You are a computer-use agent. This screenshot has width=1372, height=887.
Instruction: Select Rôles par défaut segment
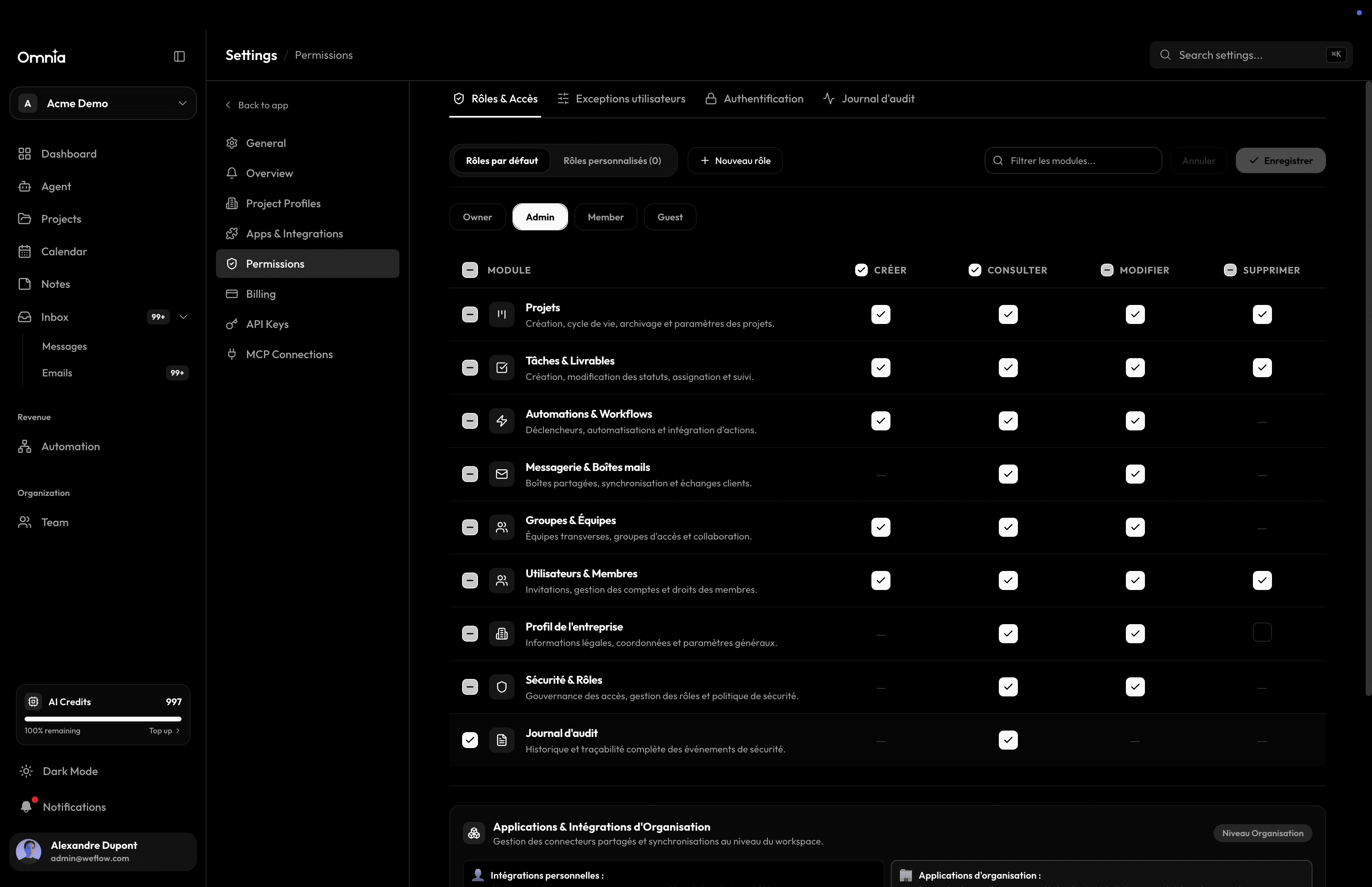coord(501,161)
